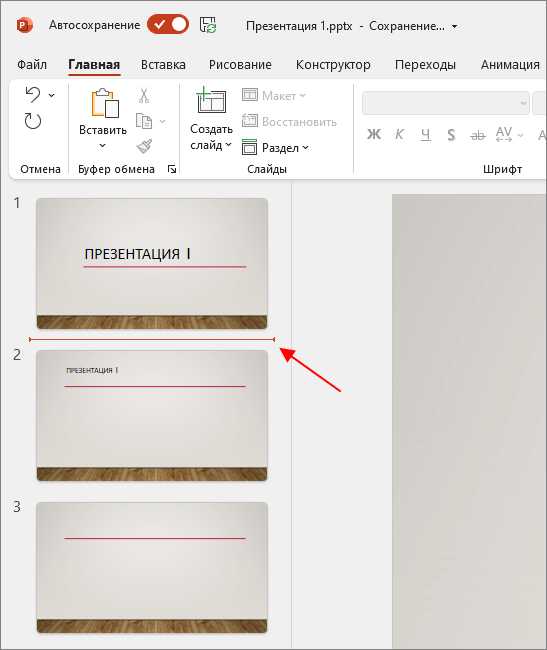The image size is (547, 650).
Task: Click the Redo circular arrow icon
Action: (33, 121)
